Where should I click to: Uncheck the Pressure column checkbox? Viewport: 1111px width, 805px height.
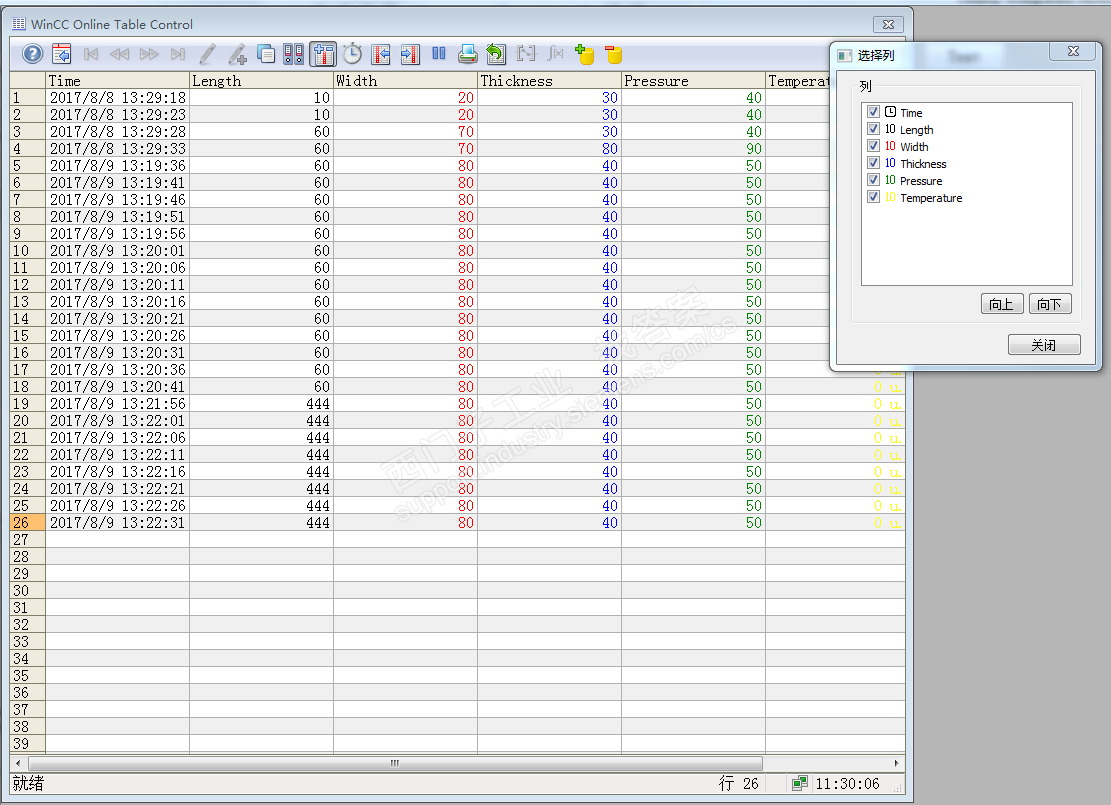874,180
